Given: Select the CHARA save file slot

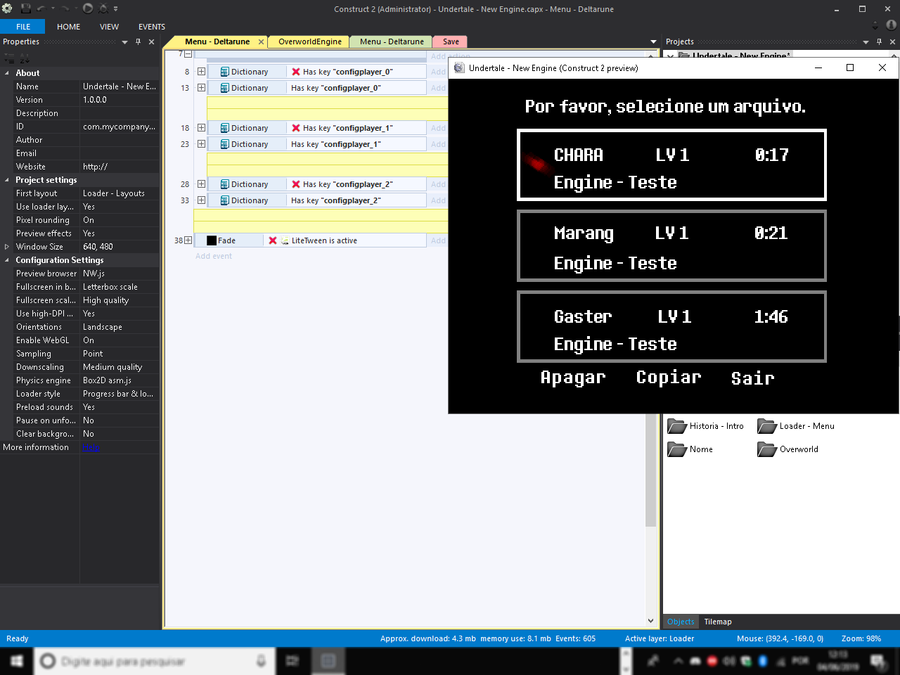Looking at the screenshot, I should 672,165.
